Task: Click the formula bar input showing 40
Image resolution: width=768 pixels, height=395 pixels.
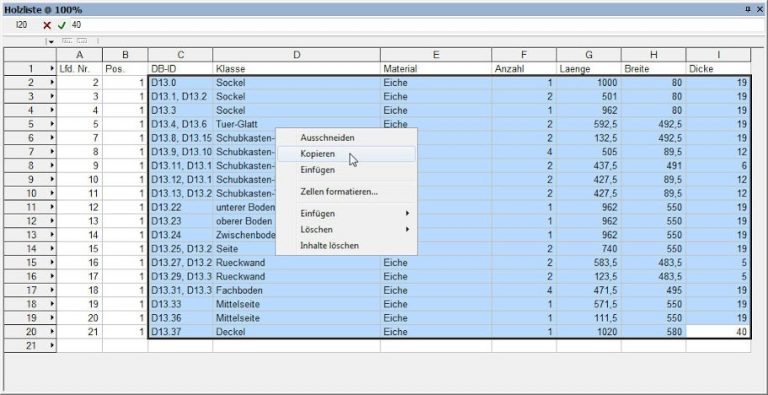Action: pos(416,25)
